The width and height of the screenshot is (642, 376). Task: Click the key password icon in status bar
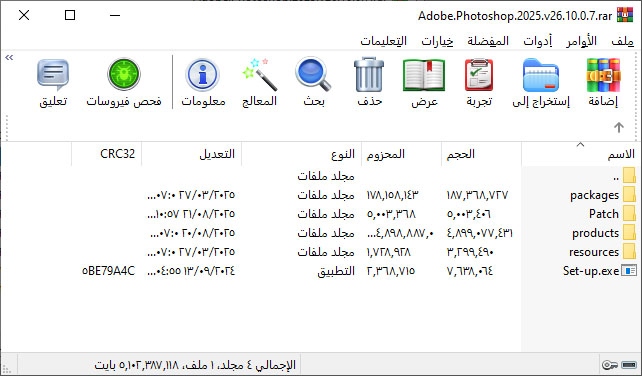610,365
